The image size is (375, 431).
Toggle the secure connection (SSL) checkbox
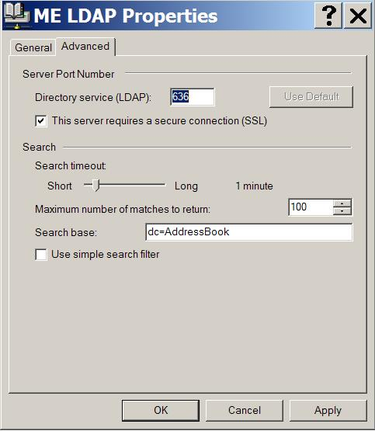tap(41, 121)
